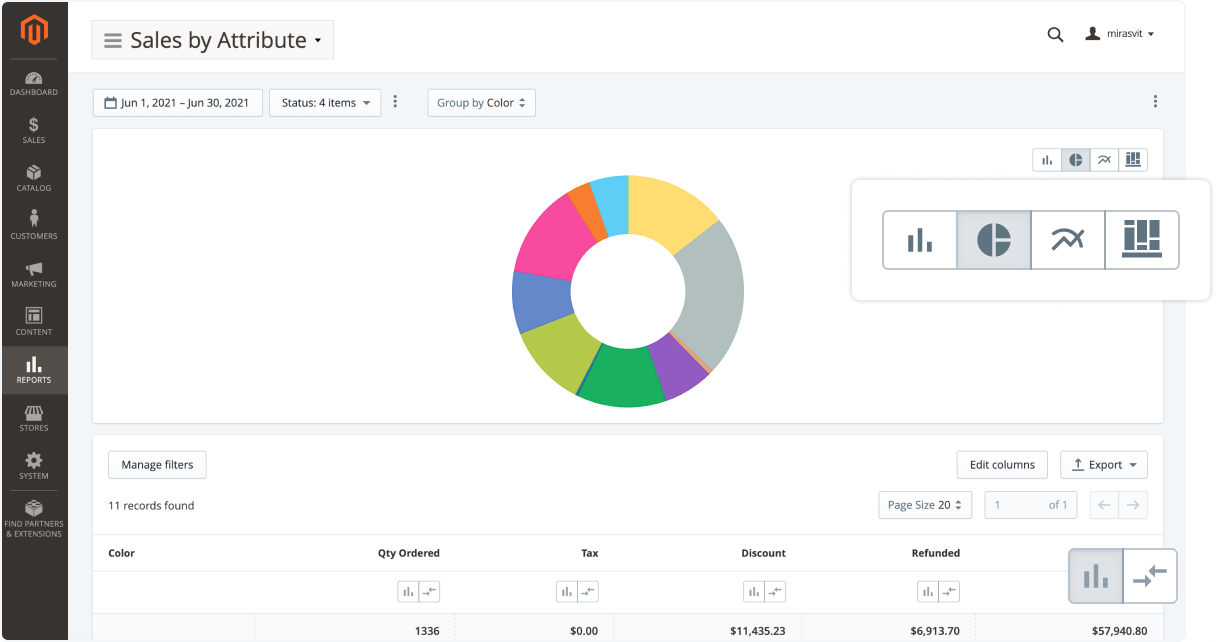Open the Dashboard sidebar section

click(x=34, y=84)
